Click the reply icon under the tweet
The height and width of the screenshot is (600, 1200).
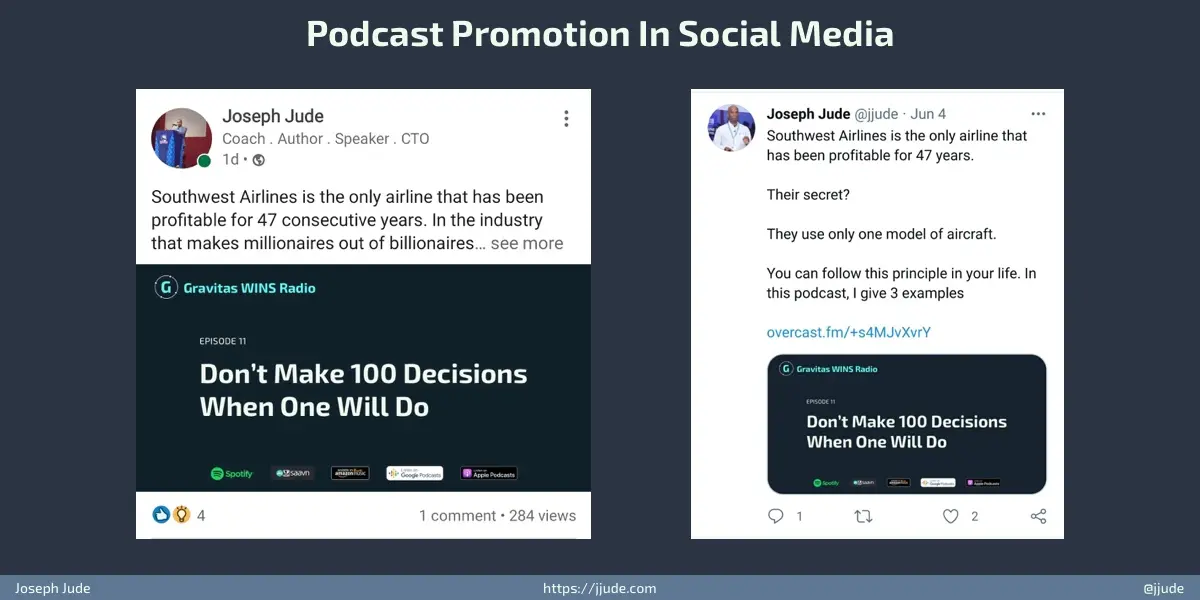tap(776, 516)
